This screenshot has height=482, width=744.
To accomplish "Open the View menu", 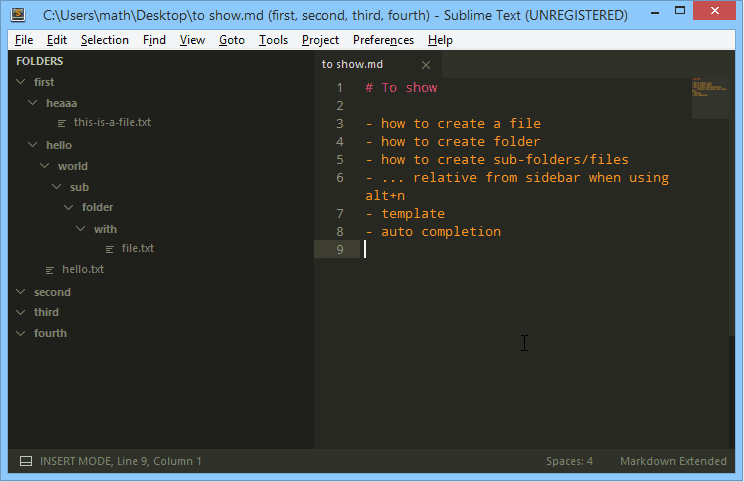I will (x=192, y=40).
